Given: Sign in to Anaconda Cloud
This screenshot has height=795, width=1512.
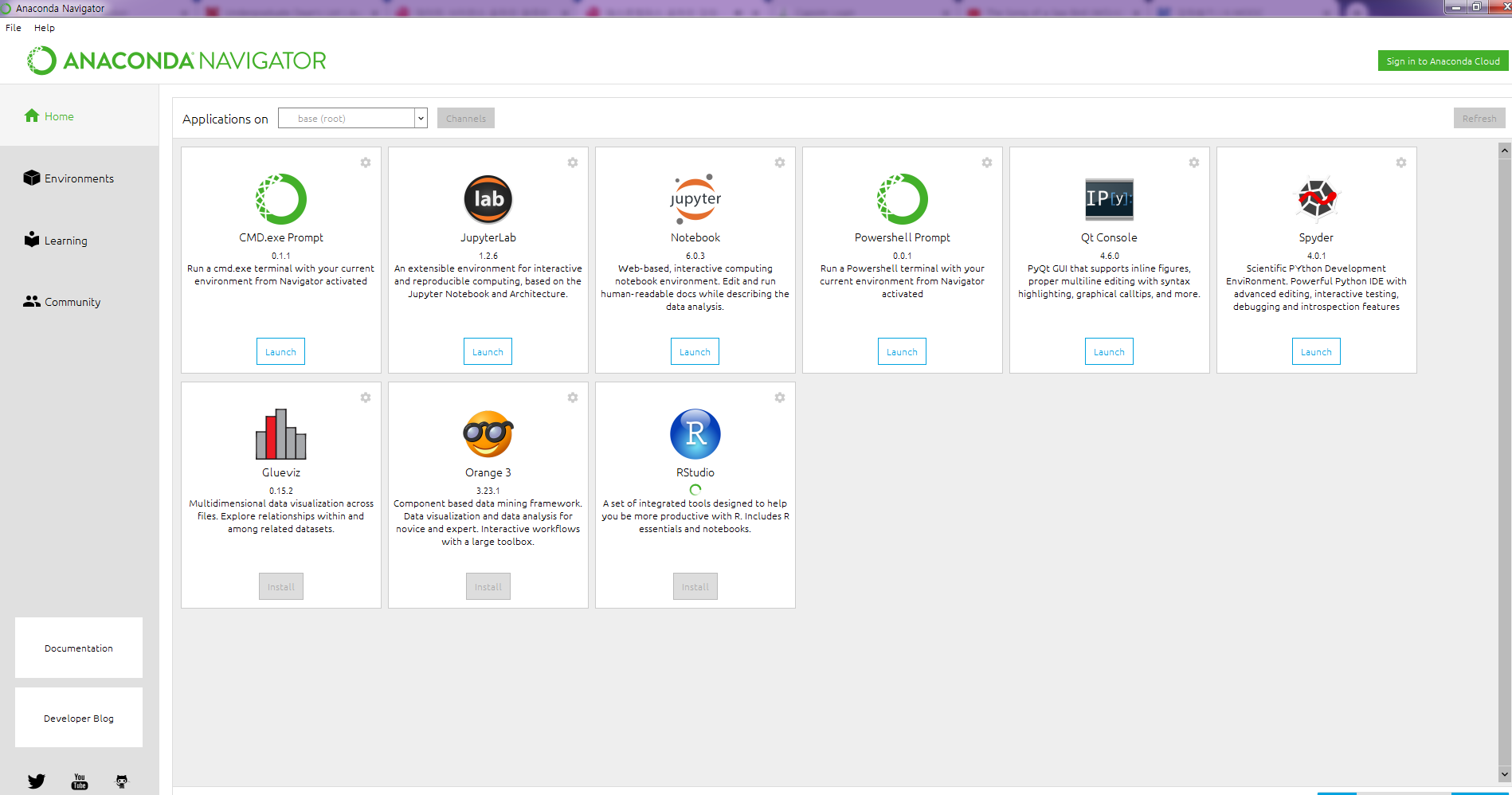Looking at the screenshot, I should pos(1443,61).
